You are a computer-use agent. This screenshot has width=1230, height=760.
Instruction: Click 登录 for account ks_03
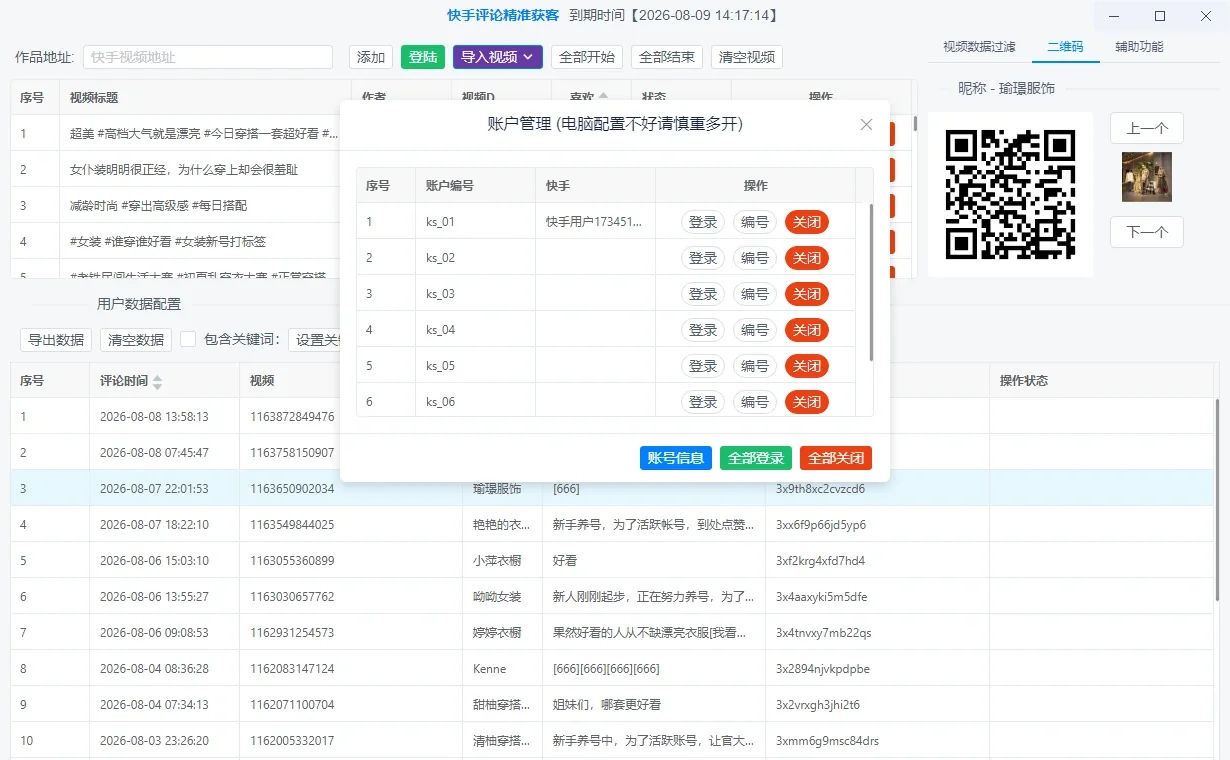click(x=703, y=294)
